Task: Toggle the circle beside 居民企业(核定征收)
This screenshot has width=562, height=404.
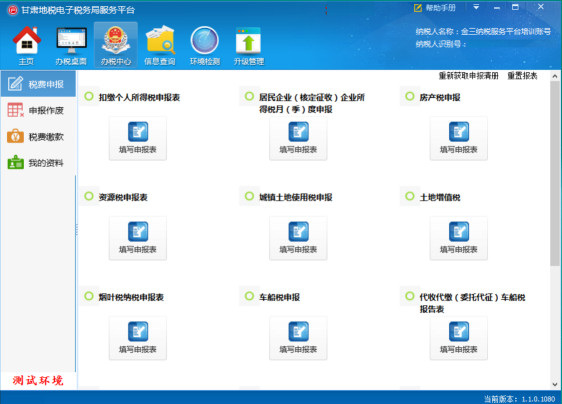Action: tap(249, 96)
